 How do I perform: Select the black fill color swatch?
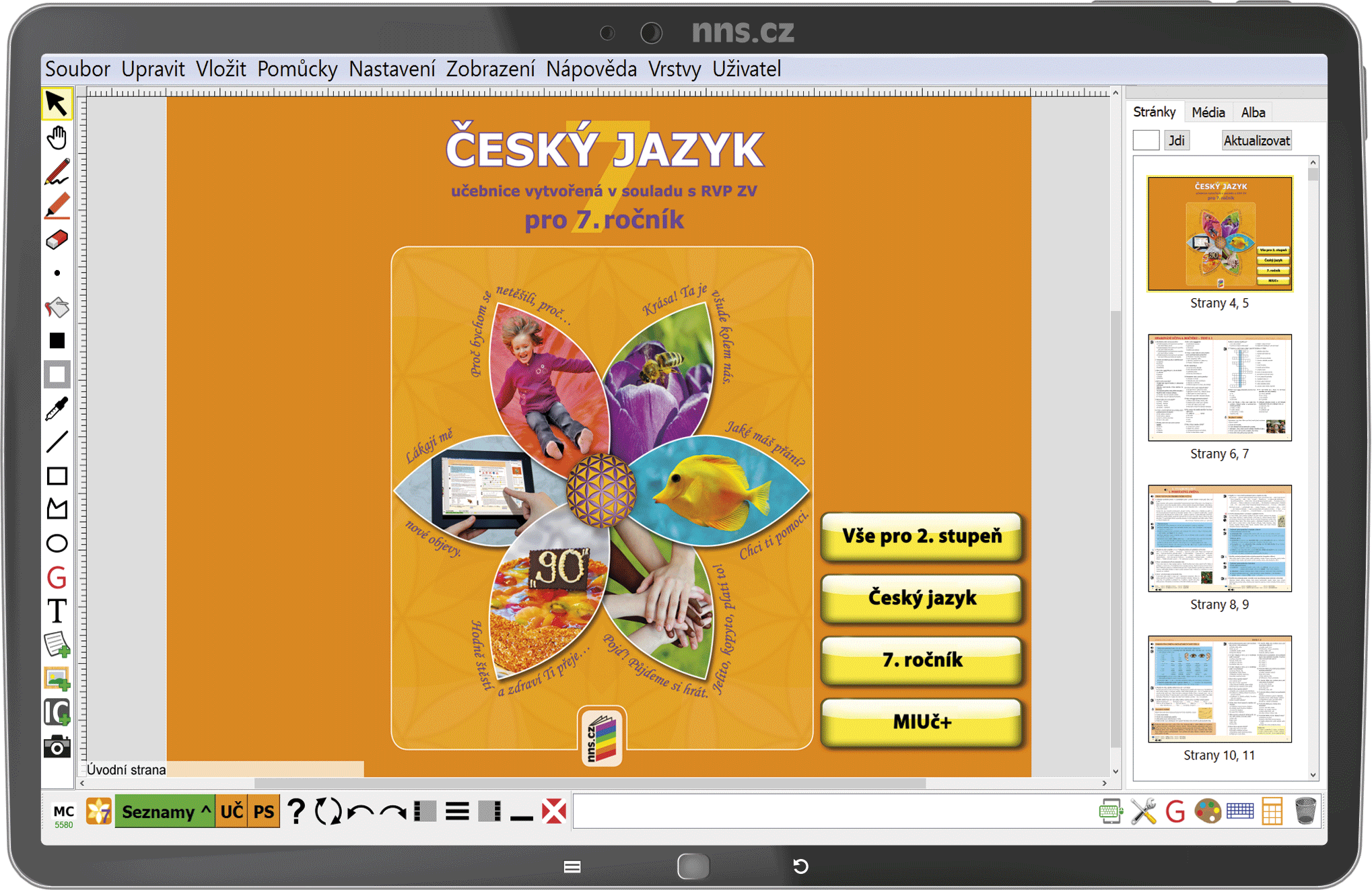pyautogui.click(x=57, y=341)
